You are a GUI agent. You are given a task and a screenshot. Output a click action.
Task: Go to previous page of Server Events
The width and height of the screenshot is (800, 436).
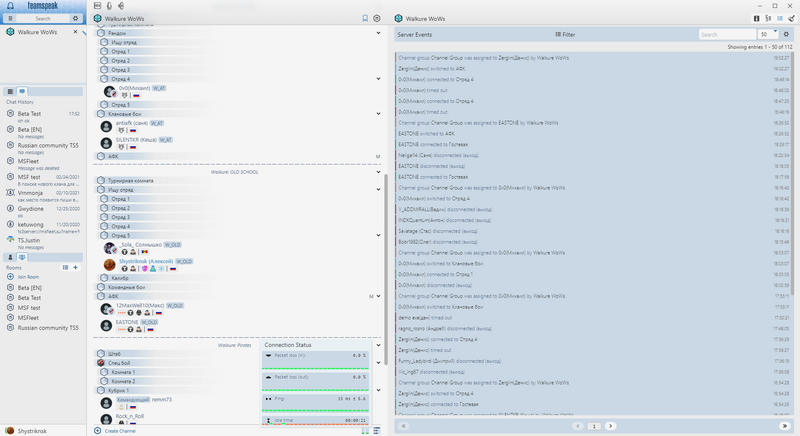578,426
